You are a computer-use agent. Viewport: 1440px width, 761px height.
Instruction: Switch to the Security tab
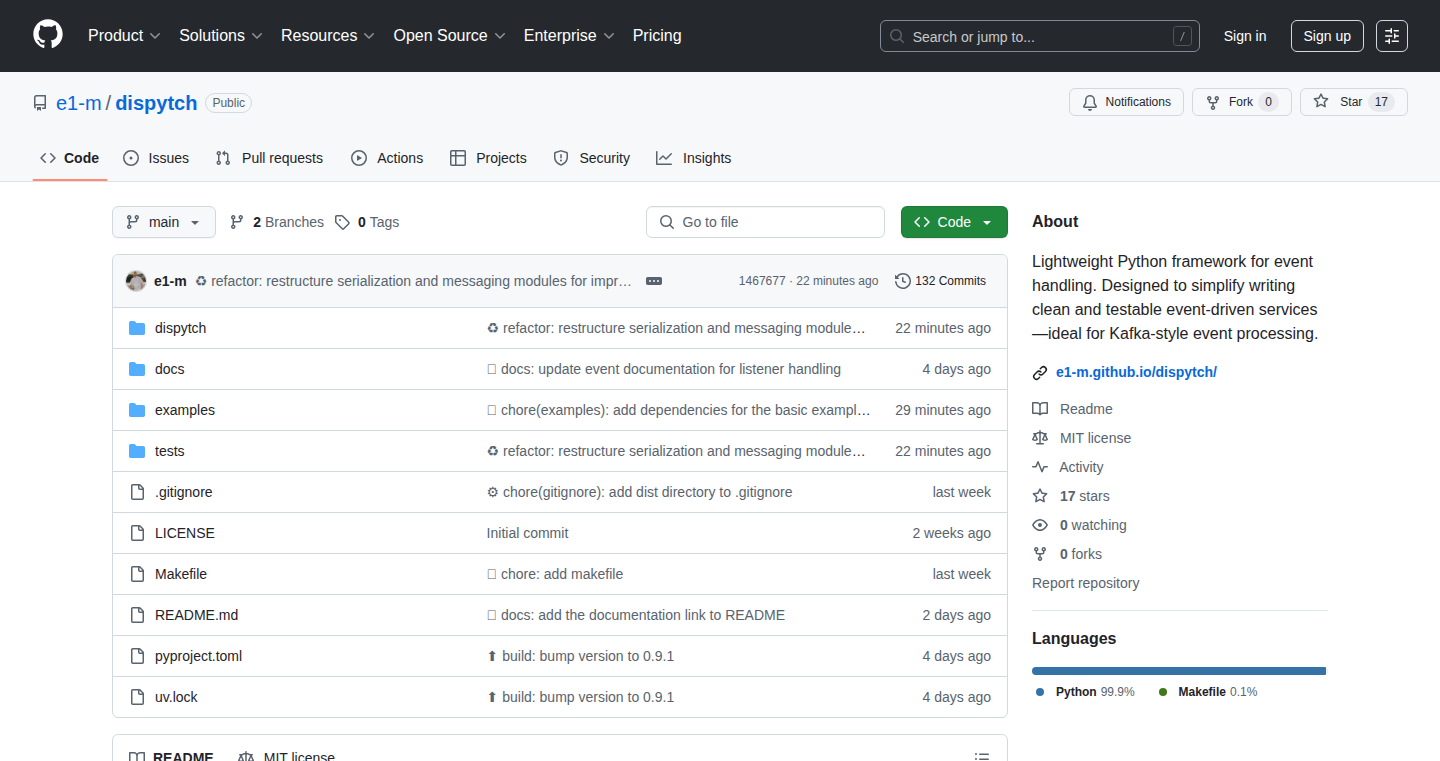coord(591,158)
